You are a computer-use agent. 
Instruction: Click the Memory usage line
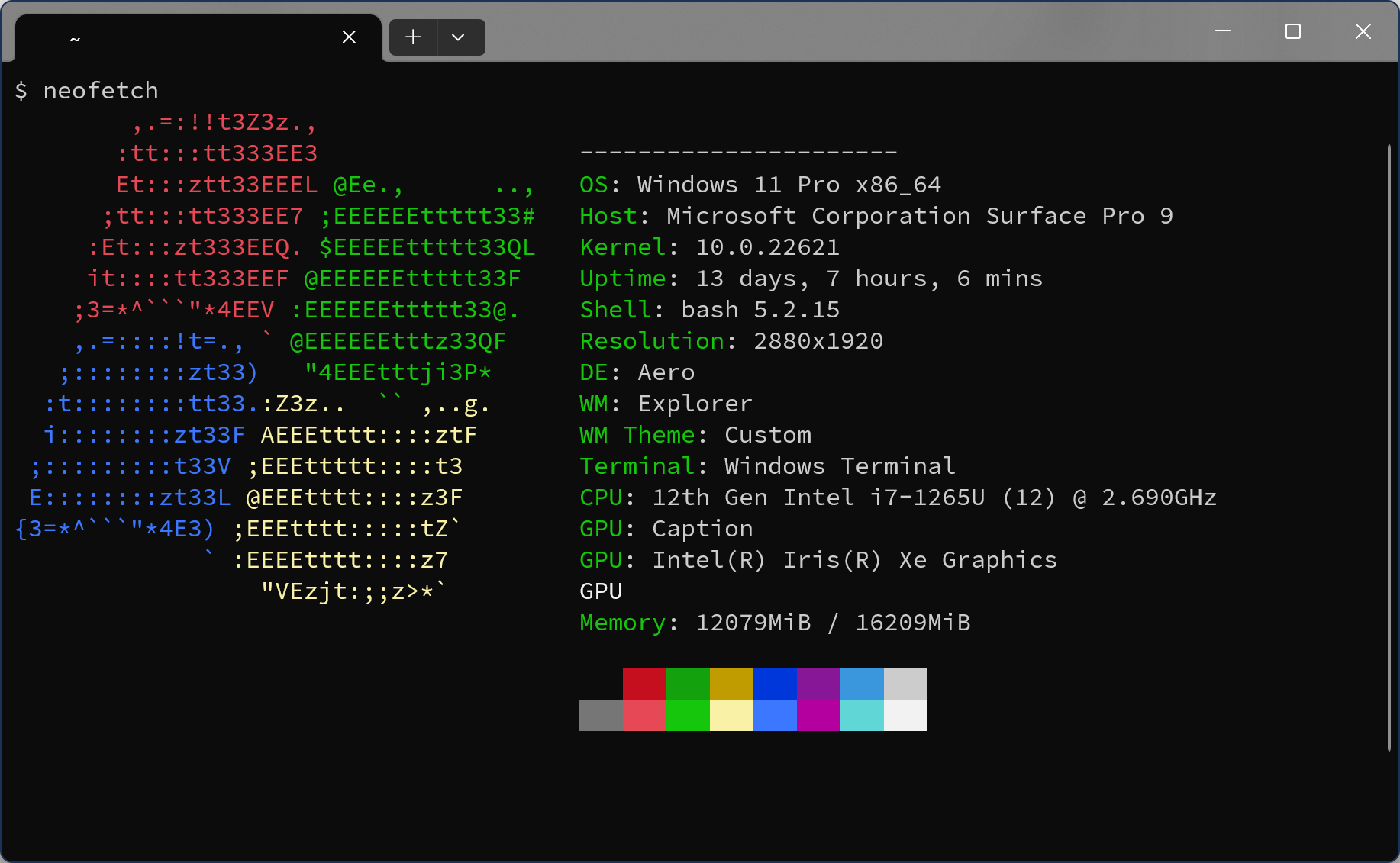774,623
